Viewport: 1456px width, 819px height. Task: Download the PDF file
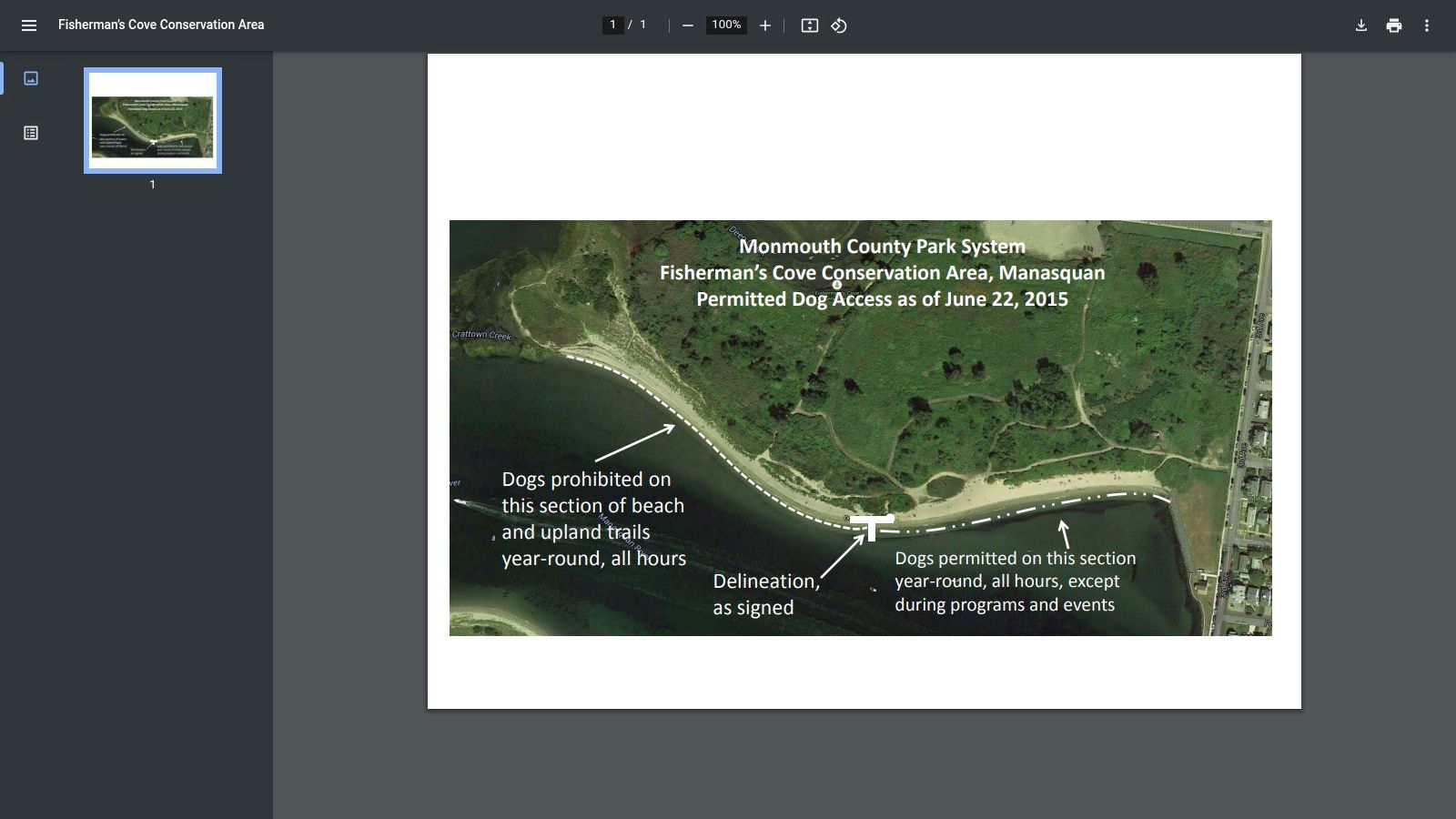(1361, 25)
